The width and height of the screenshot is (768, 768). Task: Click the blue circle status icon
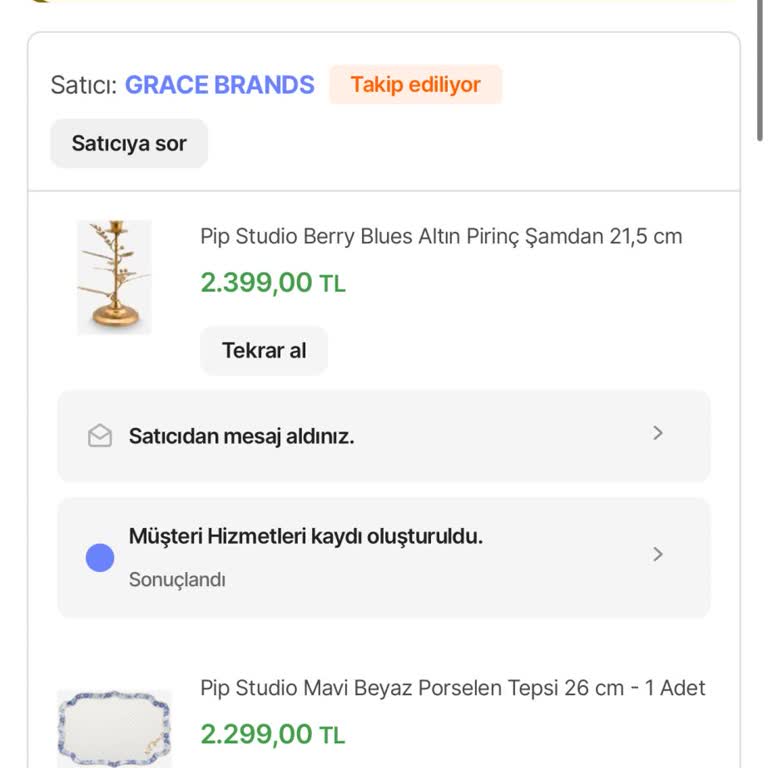100,558
